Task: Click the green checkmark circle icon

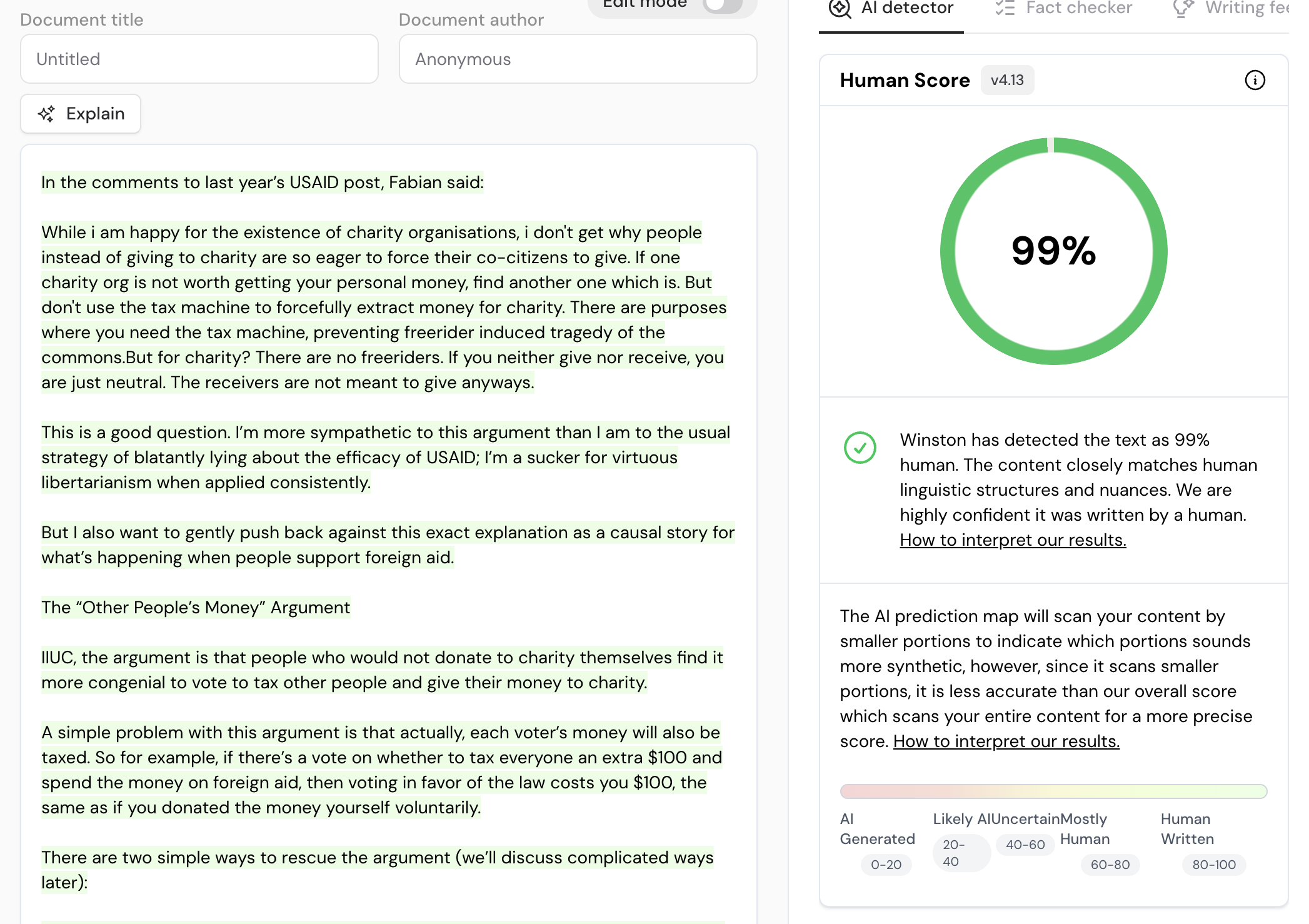Action: pos(860,448)
